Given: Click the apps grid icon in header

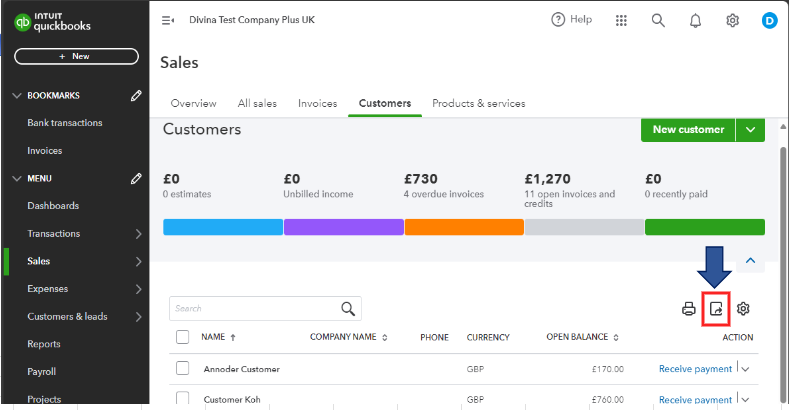Looking at the screenshot, I should [621, 20].
